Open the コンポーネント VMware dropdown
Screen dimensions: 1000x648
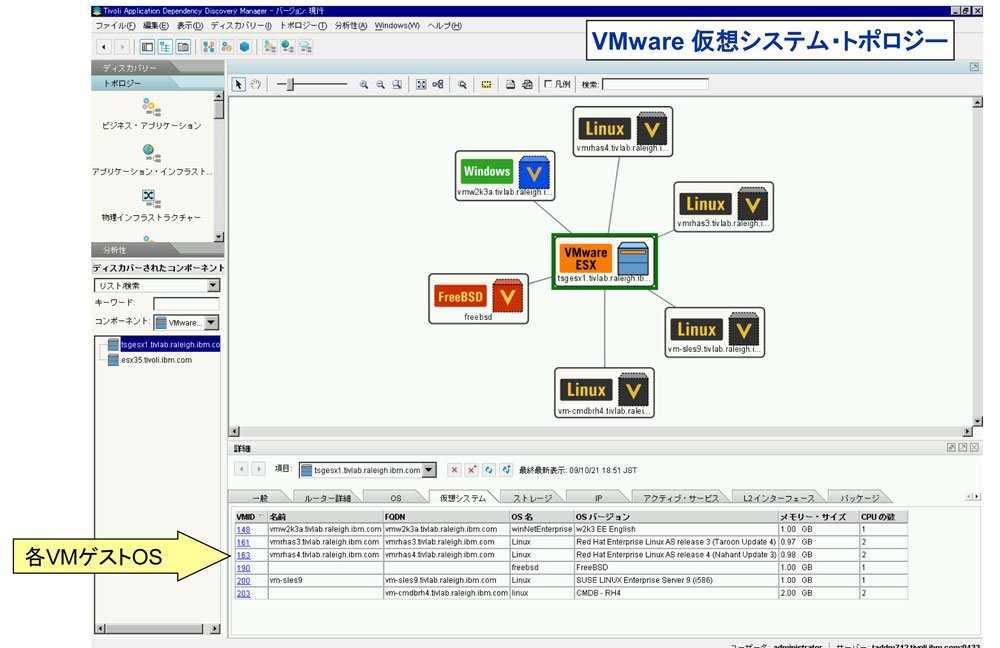click(x=212, y=323)
